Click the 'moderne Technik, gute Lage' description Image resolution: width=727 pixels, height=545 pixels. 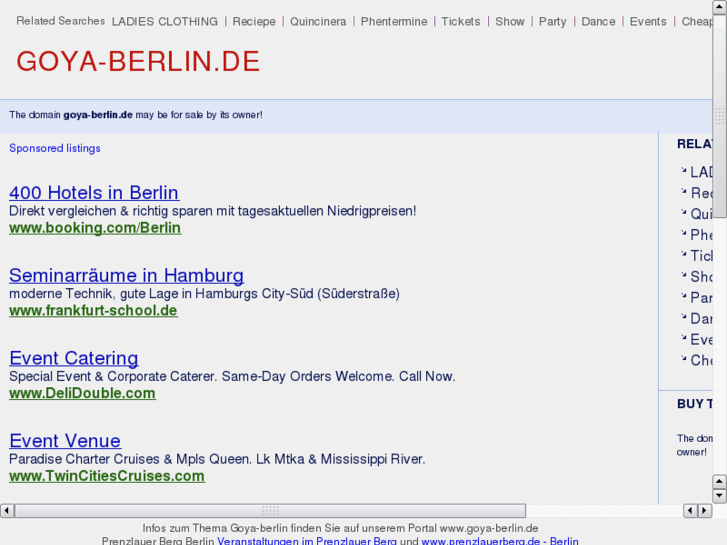204,294
